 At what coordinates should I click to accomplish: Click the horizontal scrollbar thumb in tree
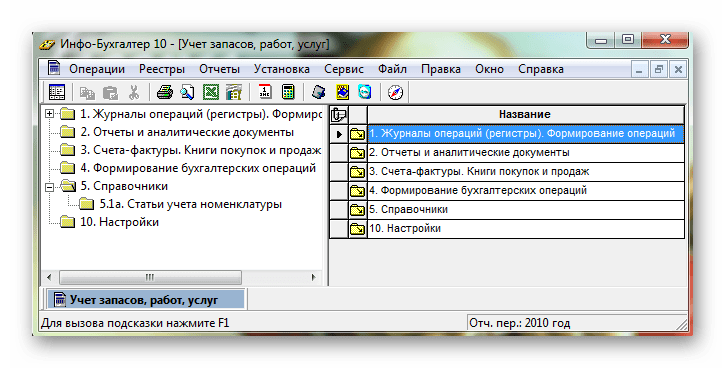coord(150,278)
